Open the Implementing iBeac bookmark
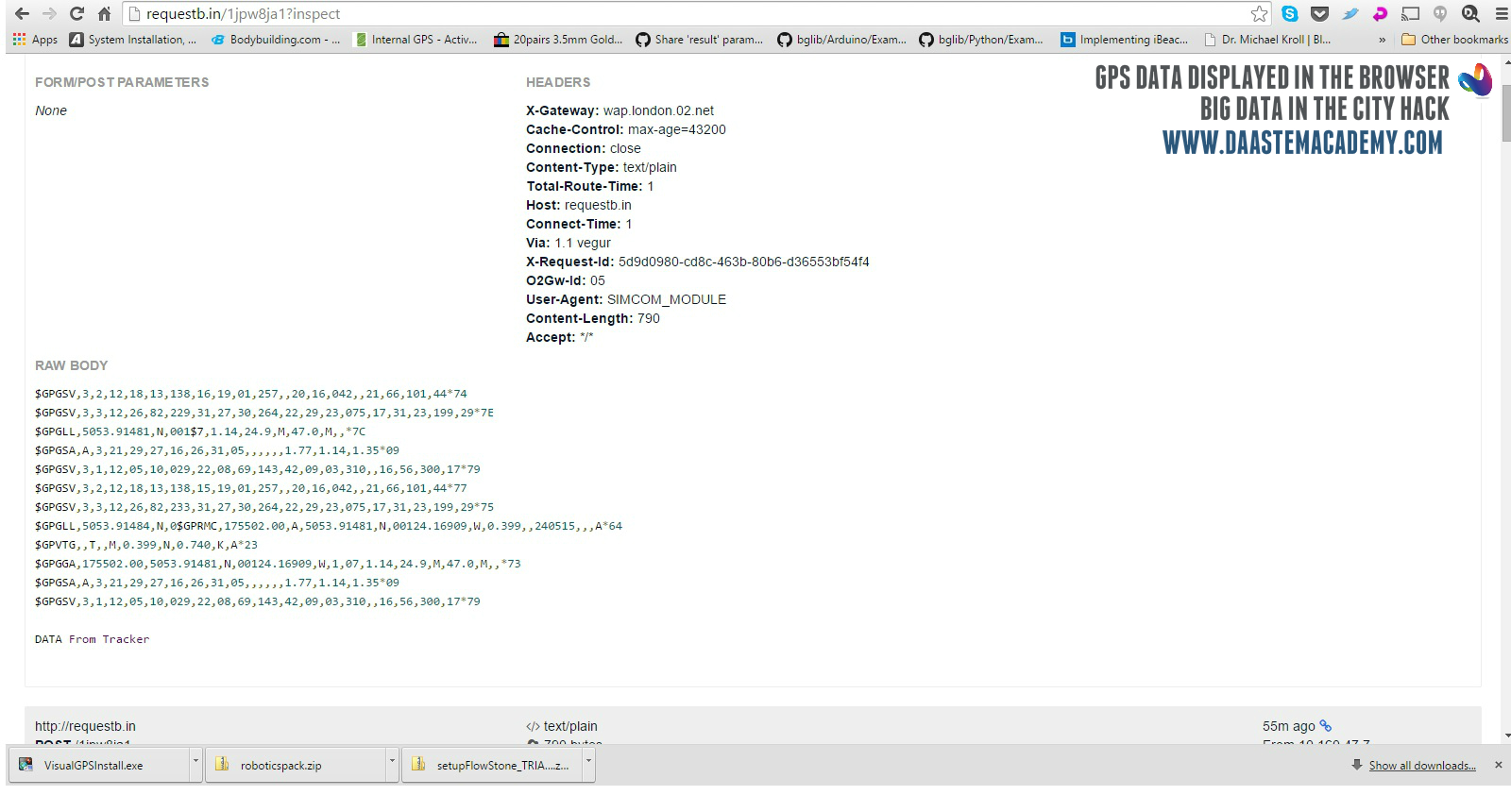 1124,40
